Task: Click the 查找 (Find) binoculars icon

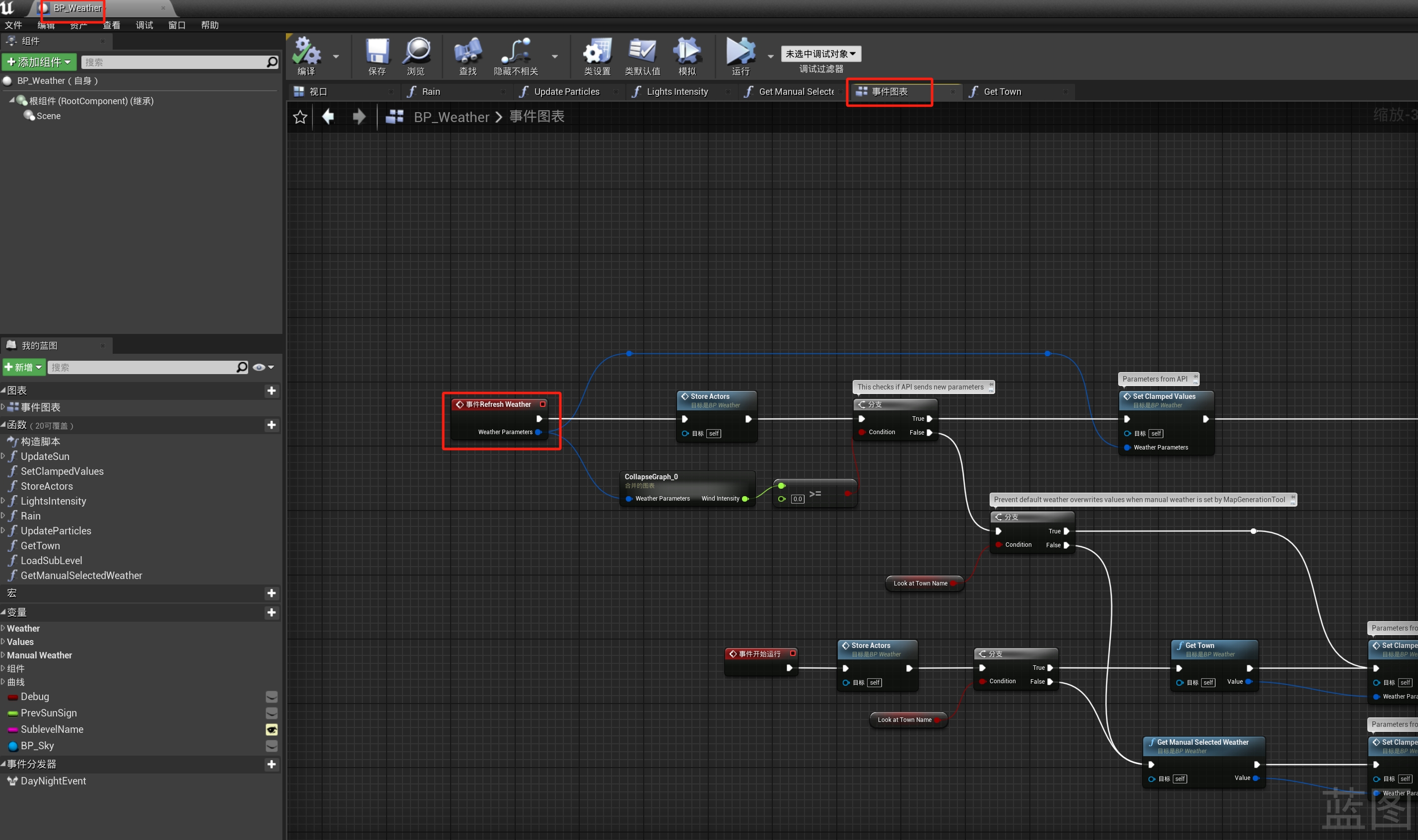Action: pos(468,52)
